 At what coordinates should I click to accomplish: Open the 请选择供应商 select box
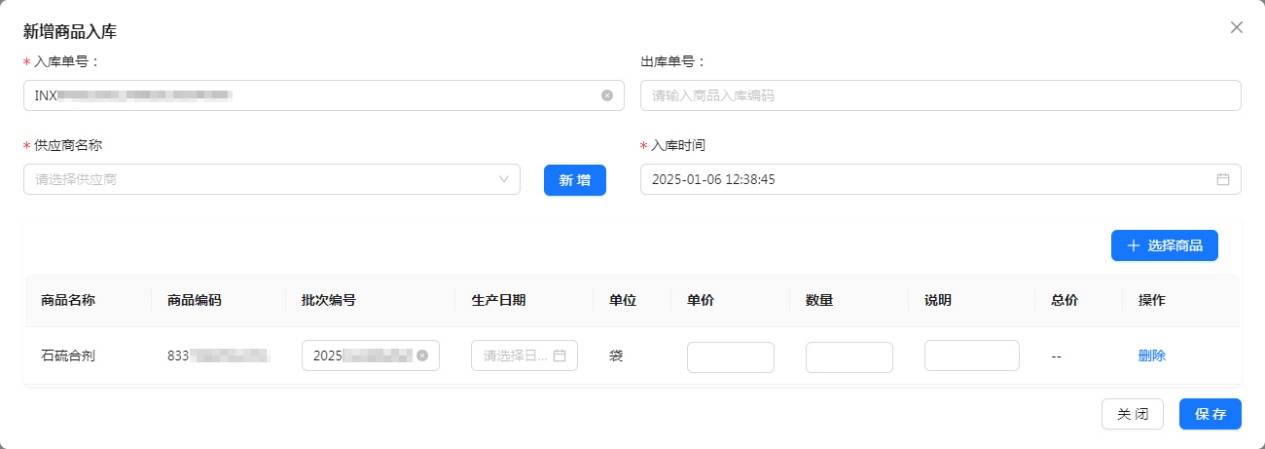click(x=271, y=180)
